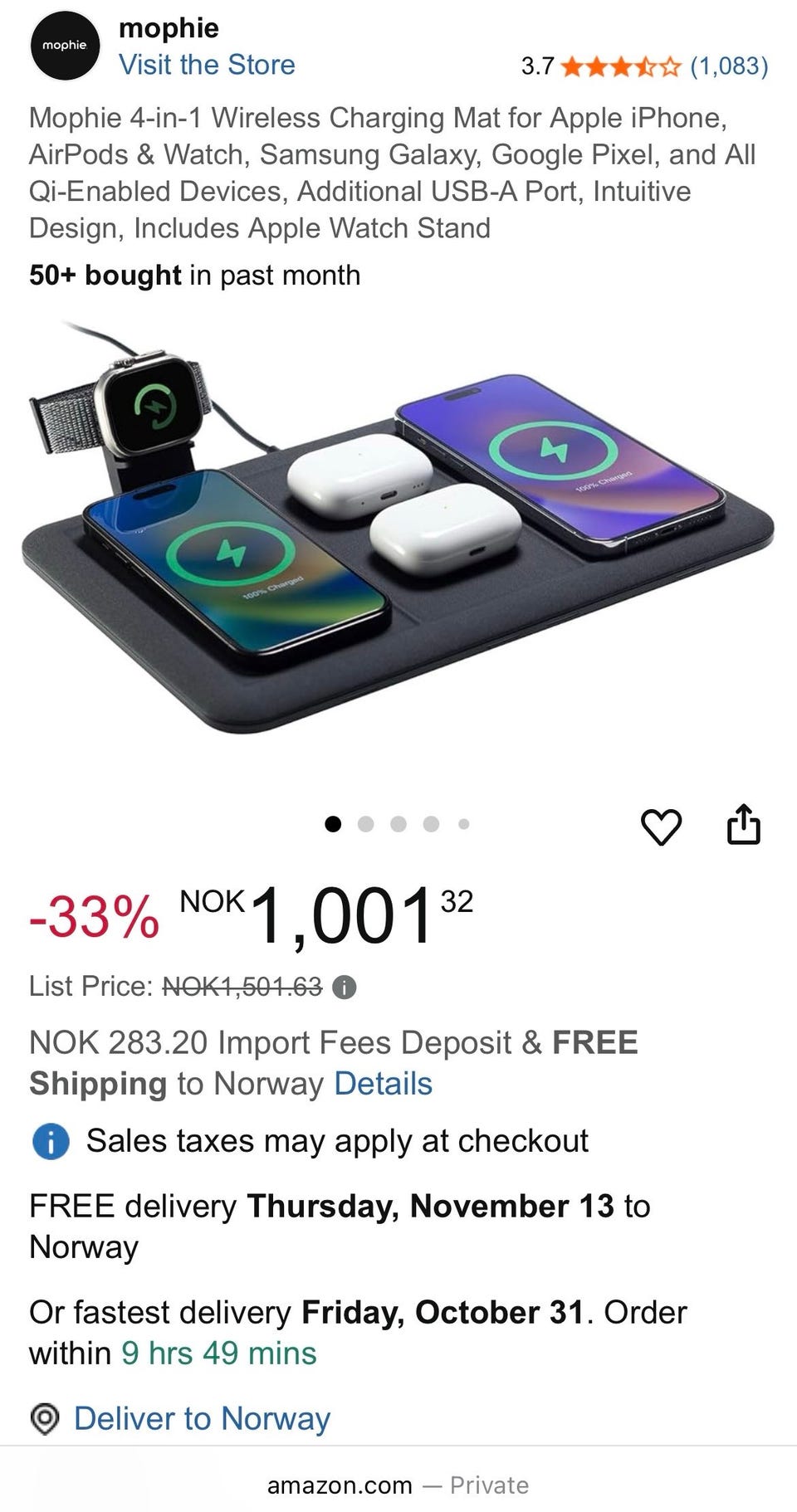
Task: Tap the main charging mat product image
Action: click(x=398, y=531)
